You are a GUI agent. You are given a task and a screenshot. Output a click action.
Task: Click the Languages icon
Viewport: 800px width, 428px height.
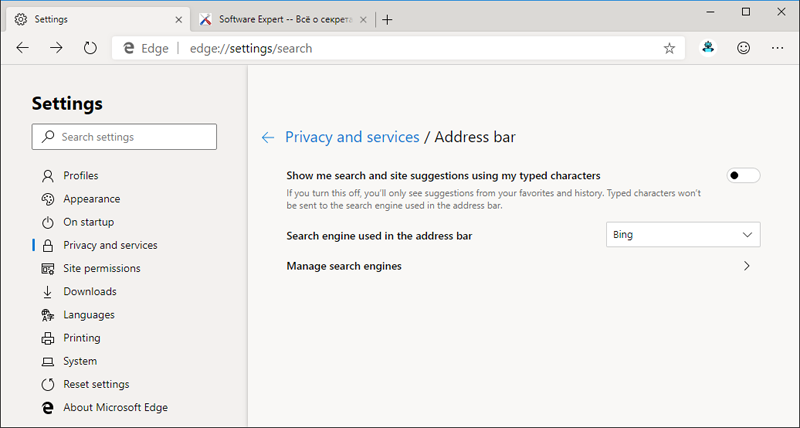47,315
